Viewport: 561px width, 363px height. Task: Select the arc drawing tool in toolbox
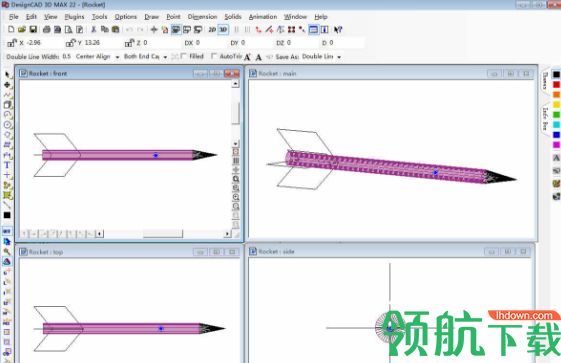point(7,115)
